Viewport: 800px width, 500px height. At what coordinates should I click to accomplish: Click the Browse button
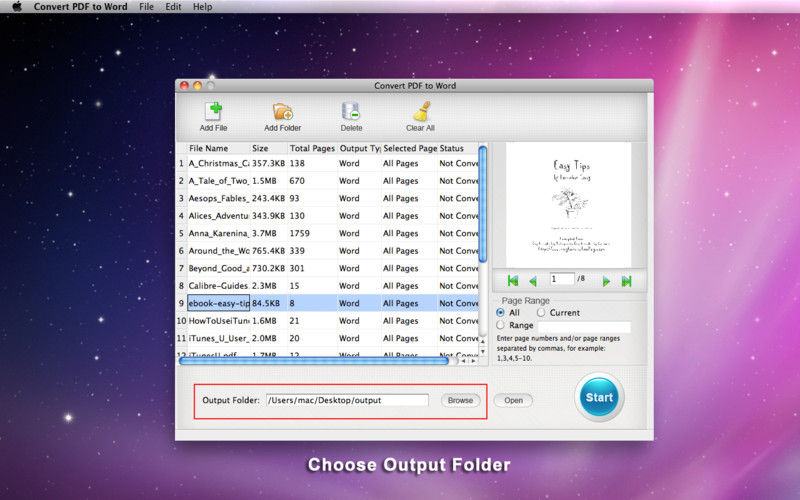(x=460, y=401)
